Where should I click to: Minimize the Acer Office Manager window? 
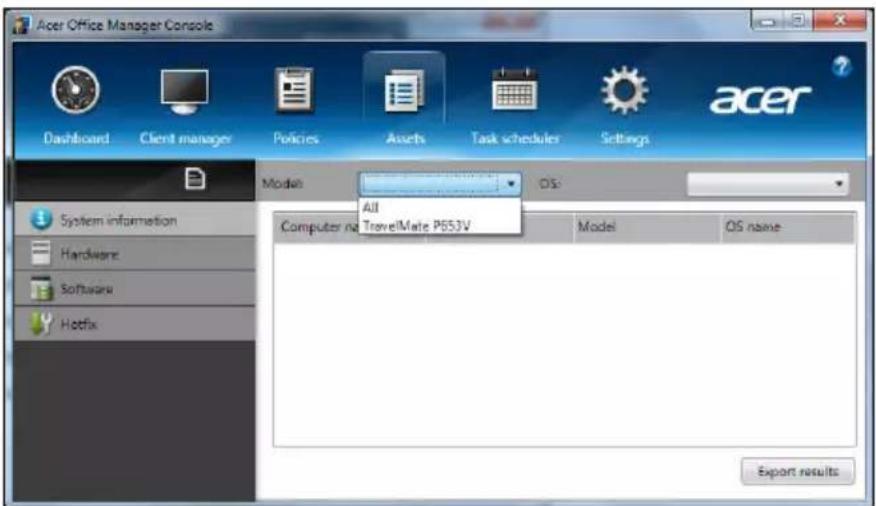coord(768,21)
